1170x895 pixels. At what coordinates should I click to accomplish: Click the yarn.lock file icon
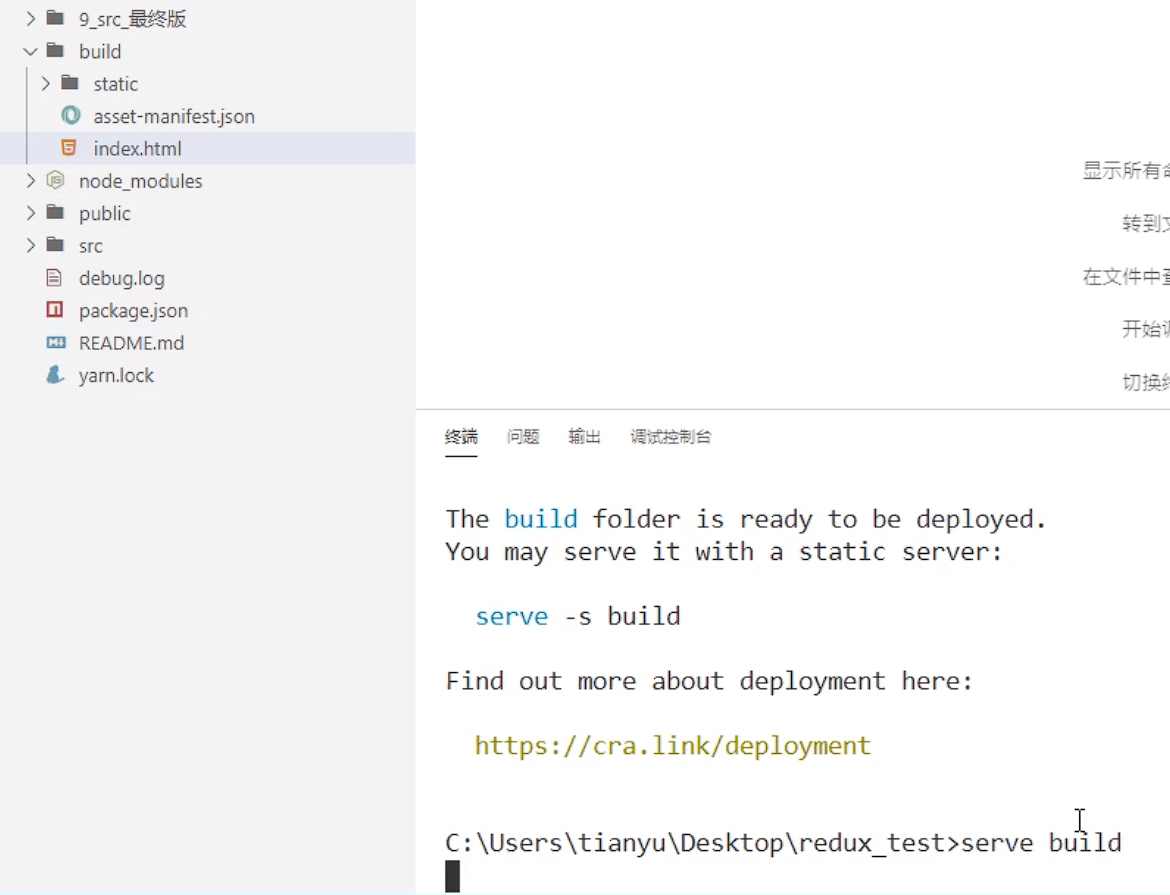[55, 375]
